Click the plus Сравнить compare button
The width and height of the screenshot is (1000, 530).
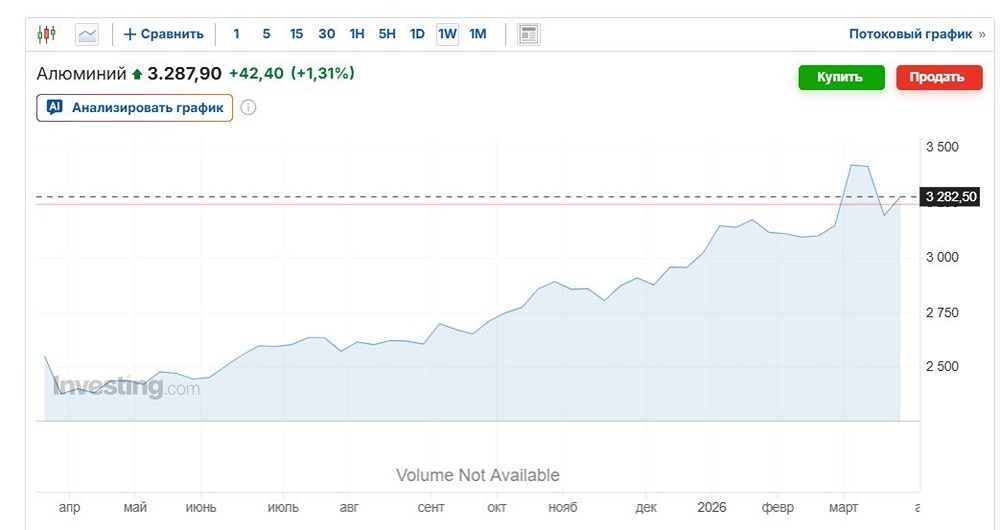click(163, 34)
